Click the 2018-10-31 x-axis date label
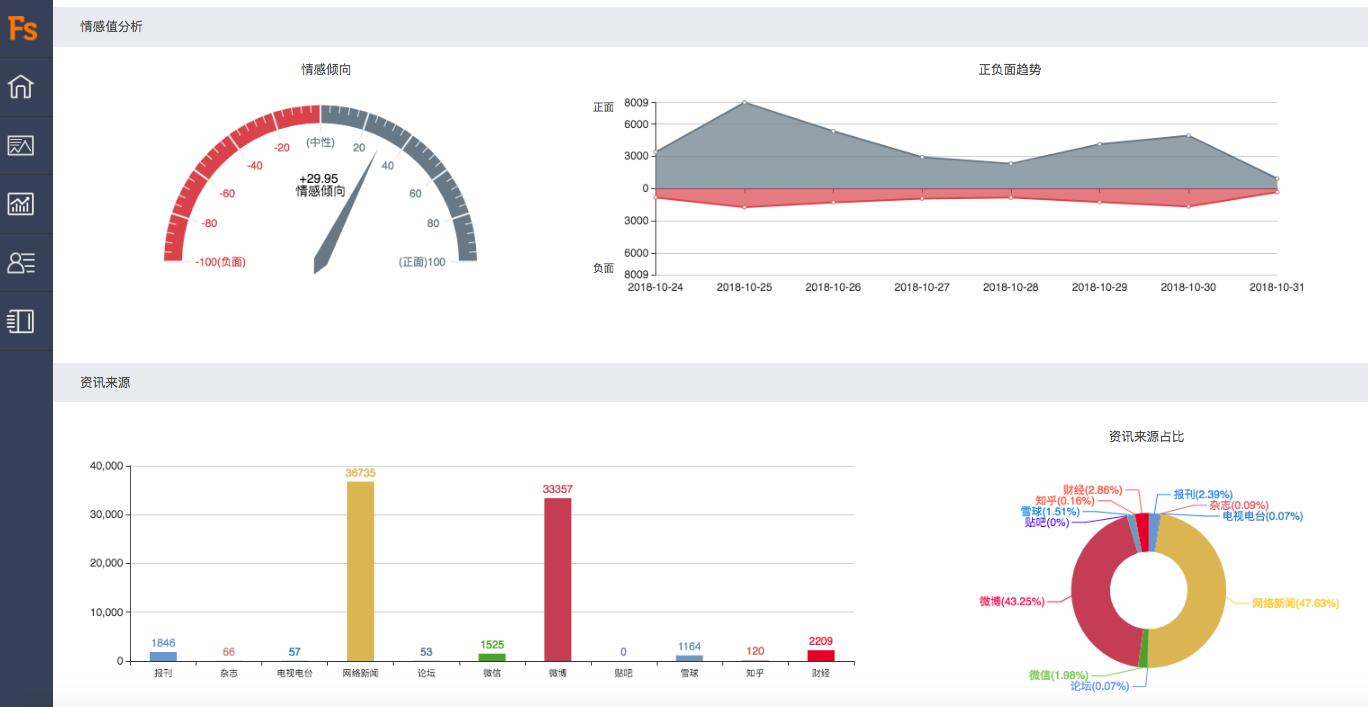The width and height of the screenshot is (1368, 707). 1277,287
